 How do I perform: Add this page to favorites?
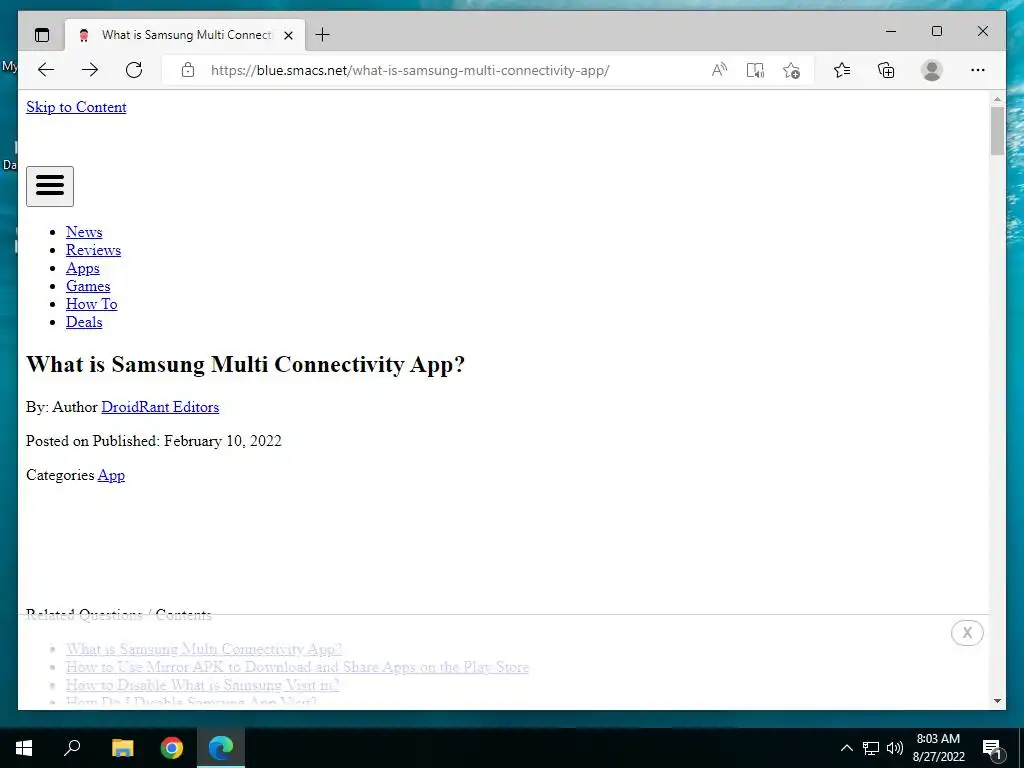coord(791,70)
